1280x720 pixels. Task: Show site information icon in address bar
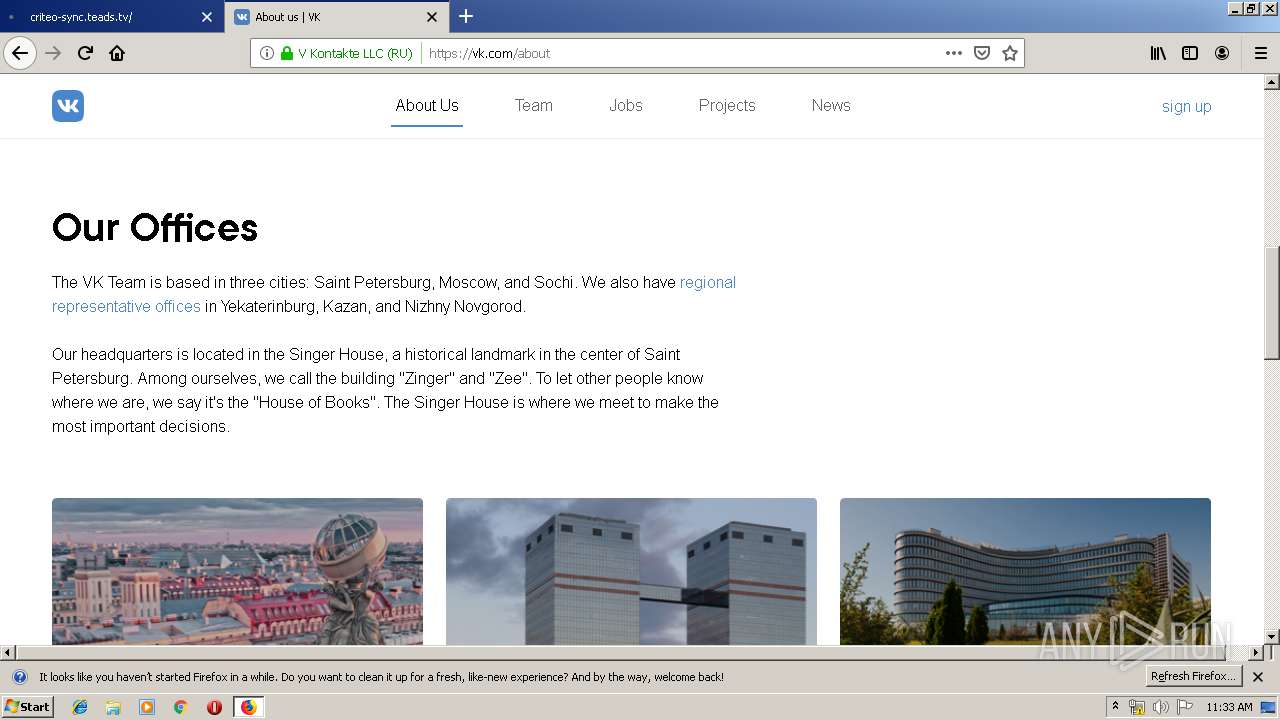click(267, 53)
